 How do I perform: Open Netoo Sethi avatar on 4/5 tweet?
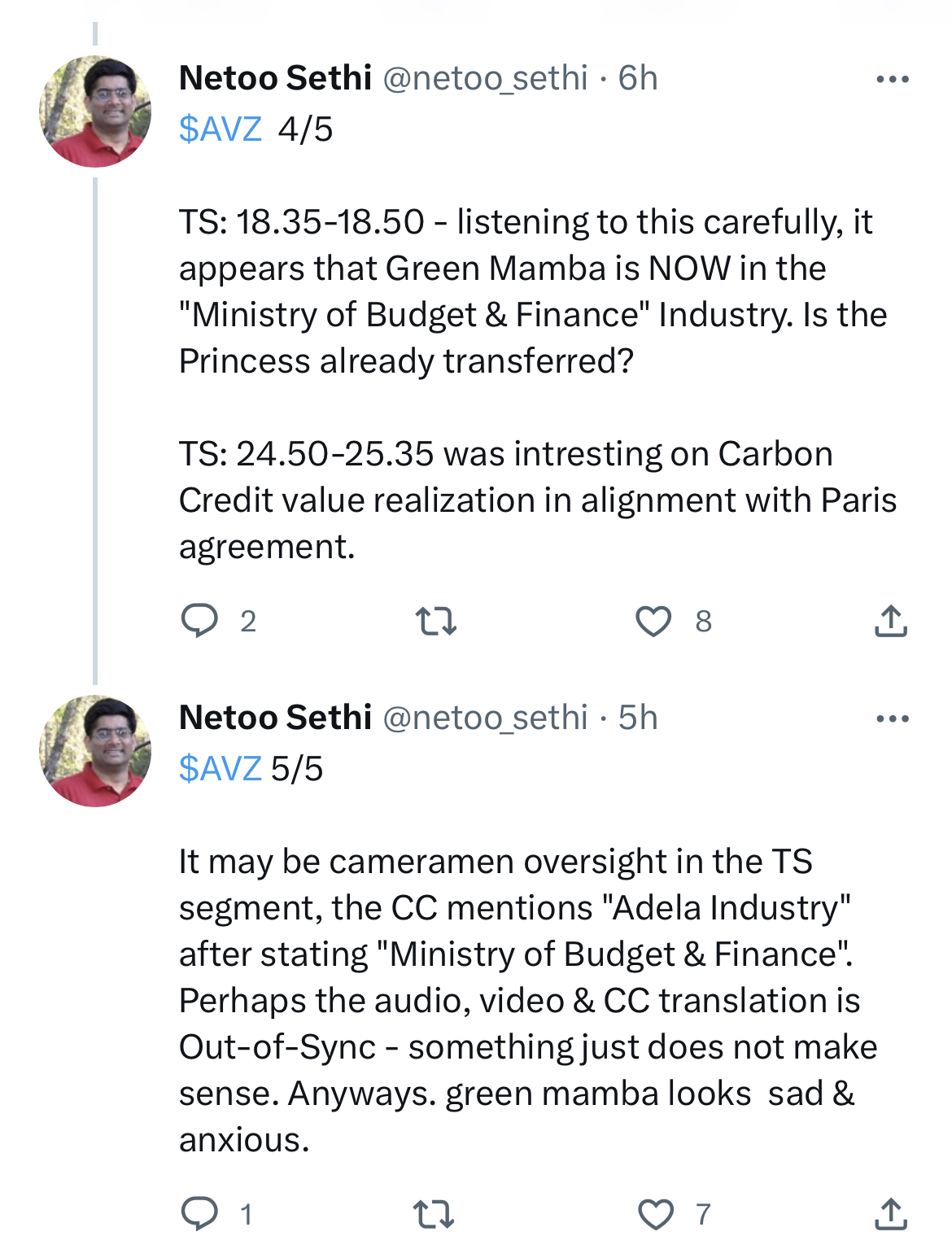(95, 111)
